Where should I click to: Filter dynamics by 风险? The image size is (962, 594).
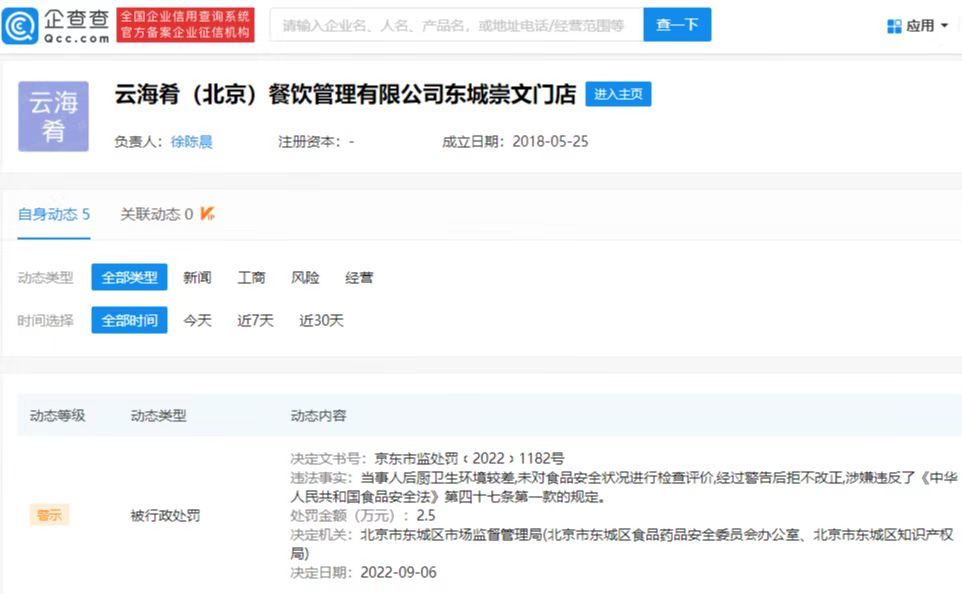tap(305, 277)
